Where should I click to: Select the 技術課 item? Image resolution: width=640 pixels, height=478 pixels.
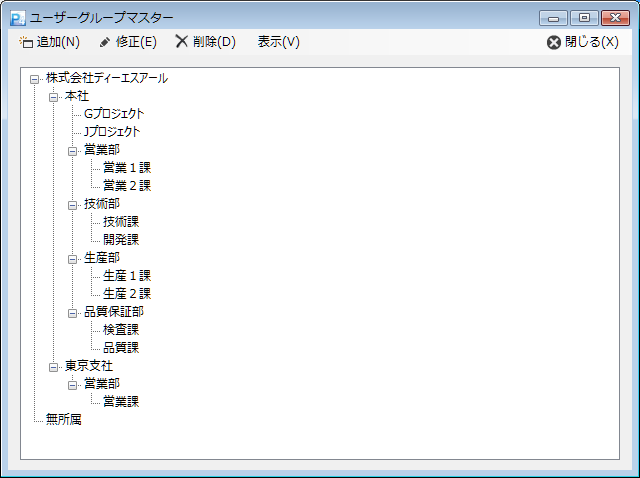(121, 222)
